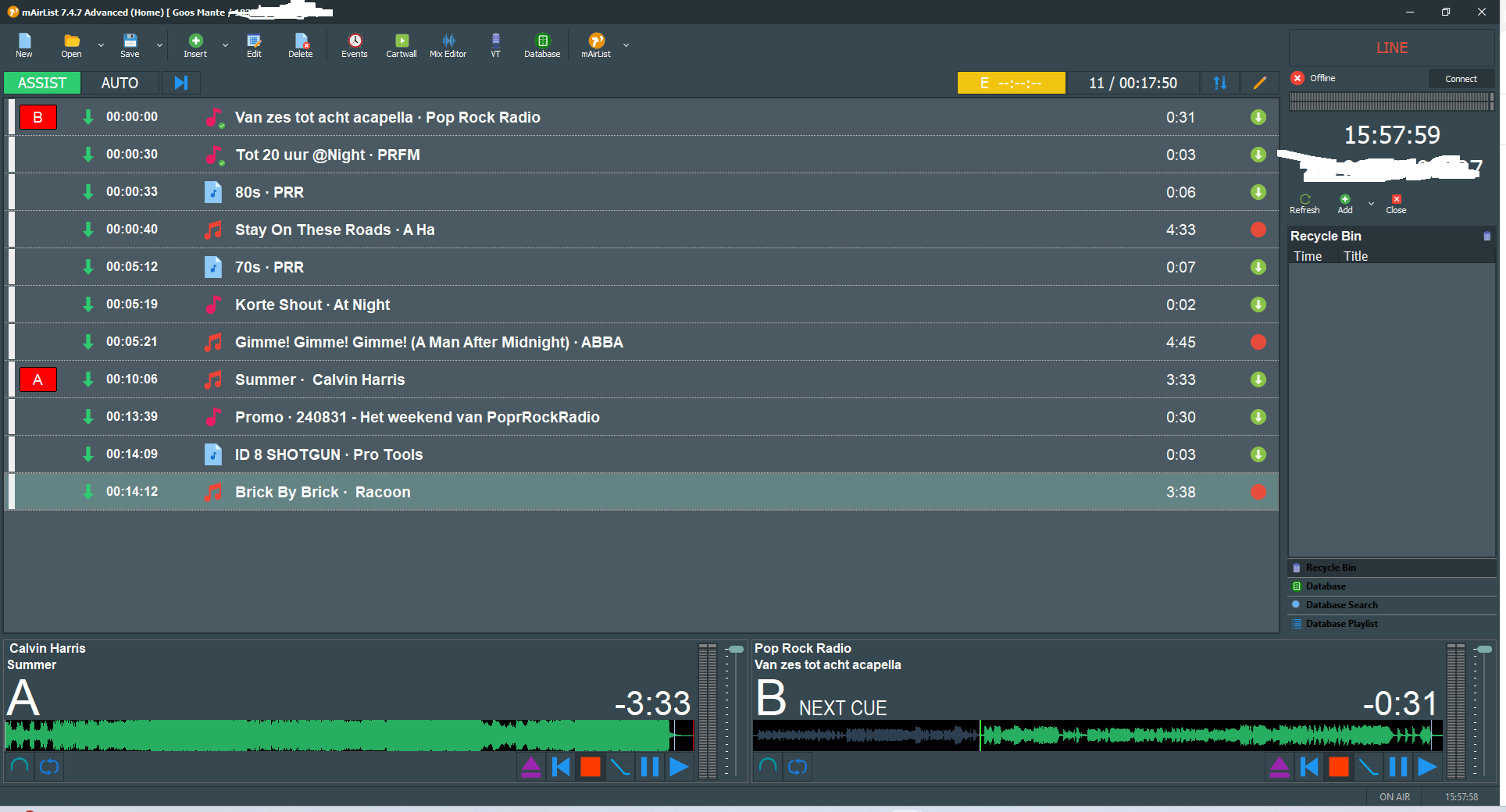
Task: Open the VT voice track tool
Action: (x=495, y=45)
